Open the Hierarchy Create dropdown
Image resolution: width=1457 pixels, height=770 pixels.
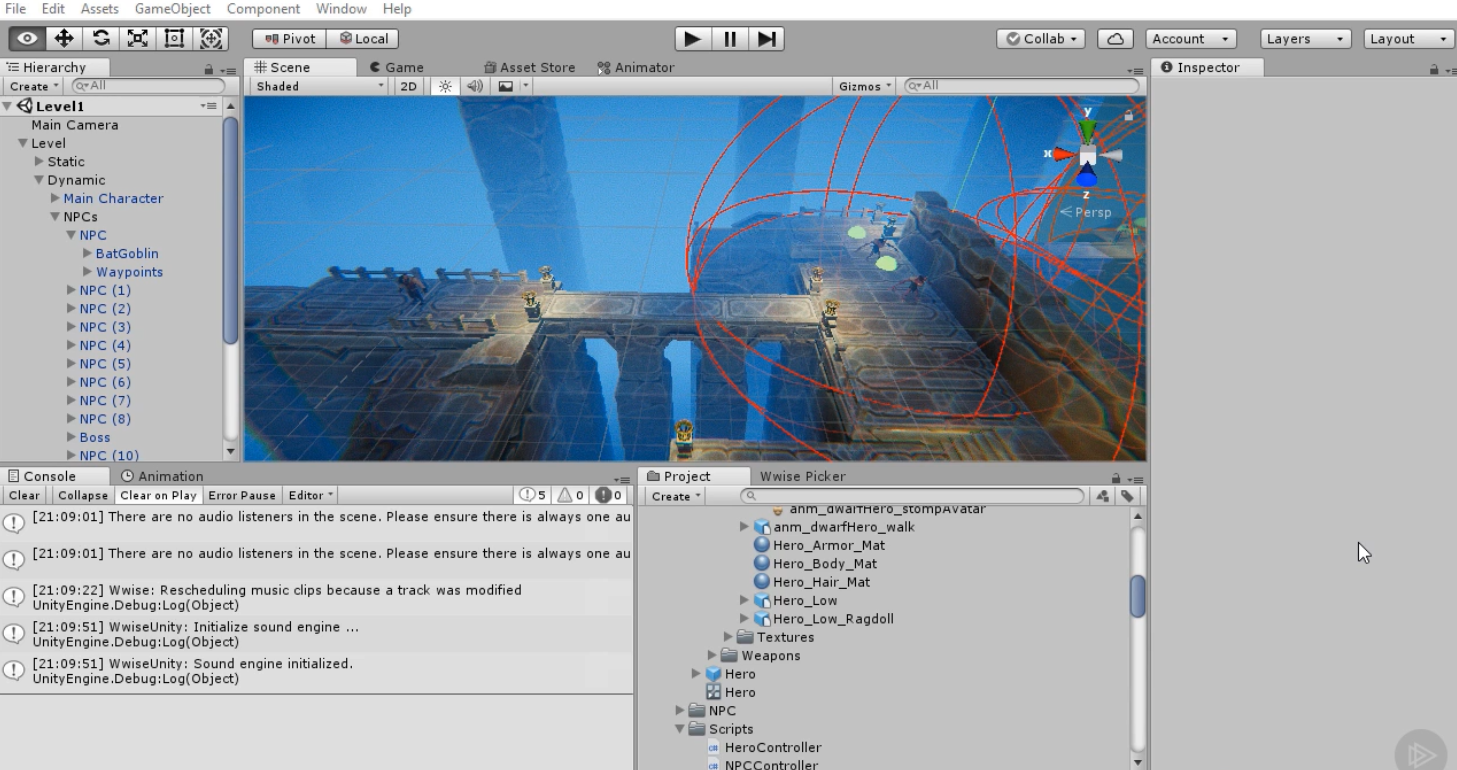coord(34,86)
